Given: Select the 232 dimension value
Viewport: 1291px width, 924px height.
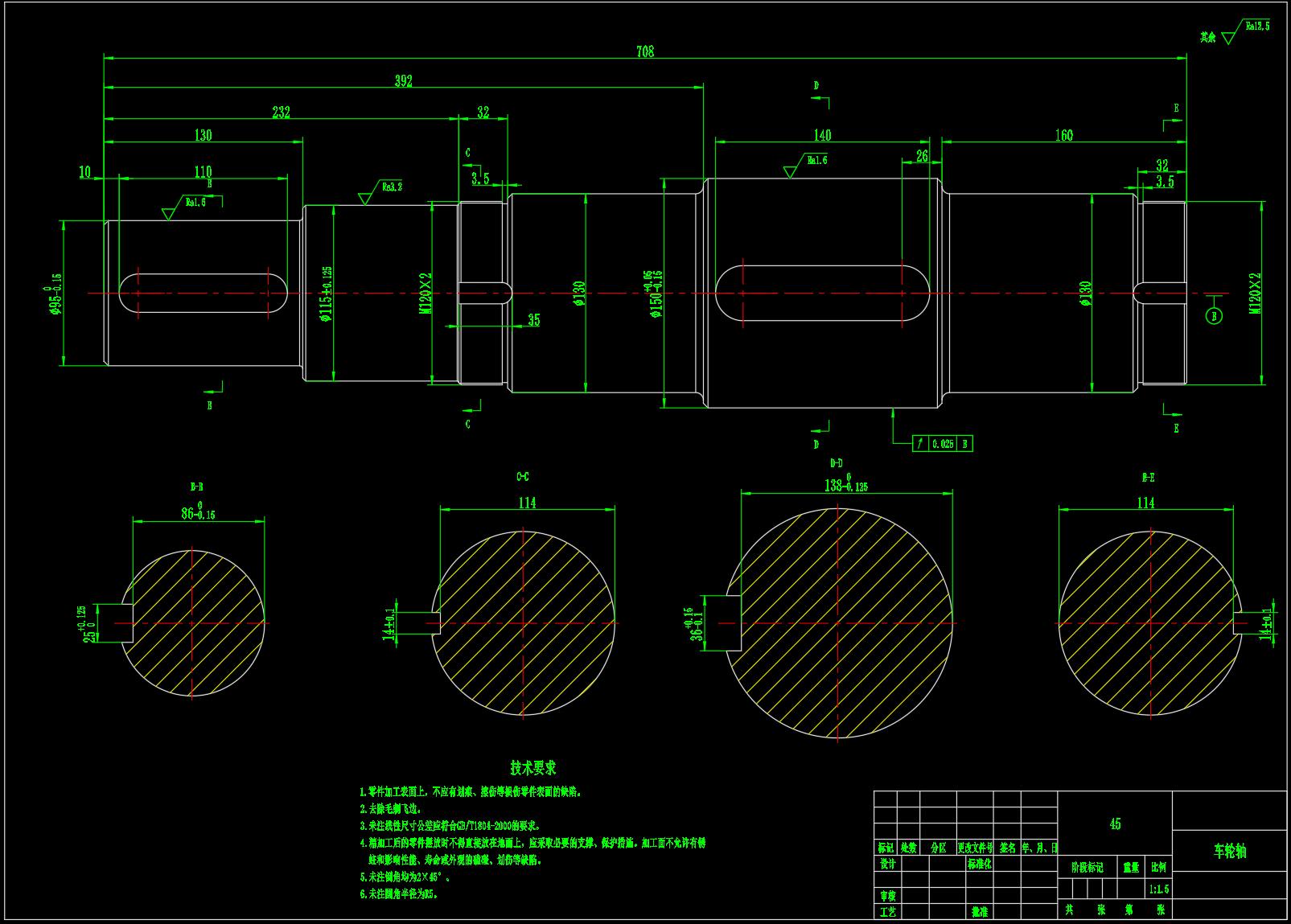Looking at the screenshot, I should 281,113.
